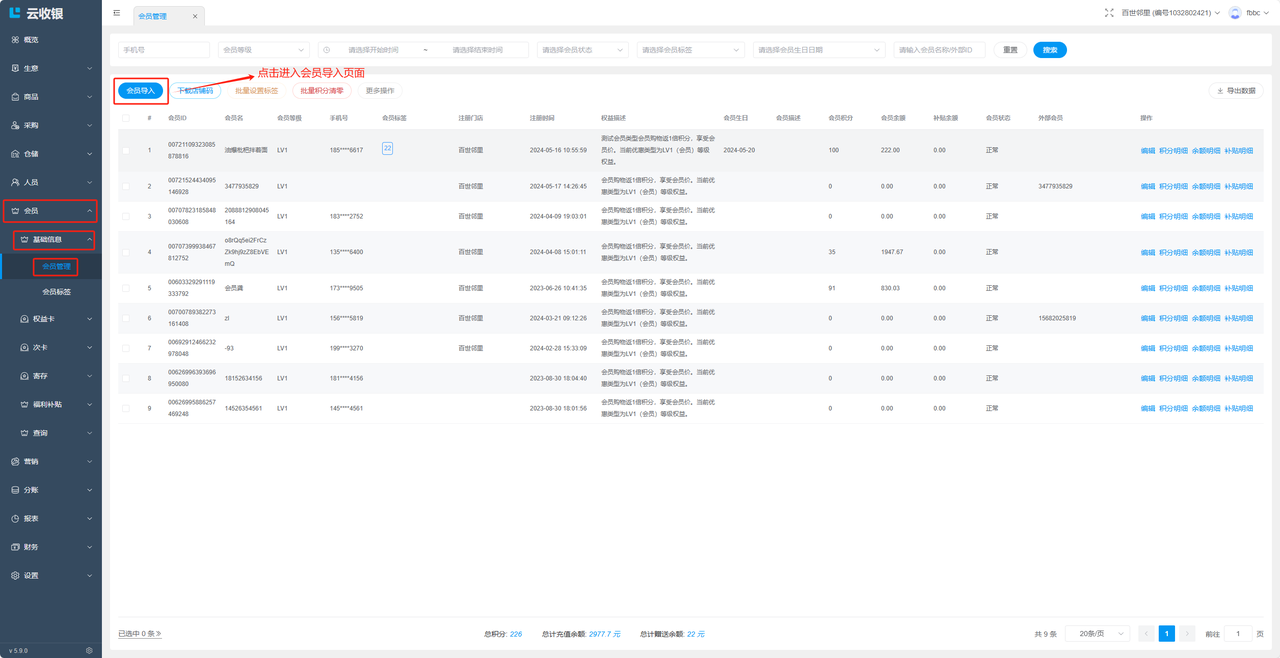Viewport: 1280px width, 658px height.
Task: Close the 会员管理 tab with X
Action: tap(195, 16)
